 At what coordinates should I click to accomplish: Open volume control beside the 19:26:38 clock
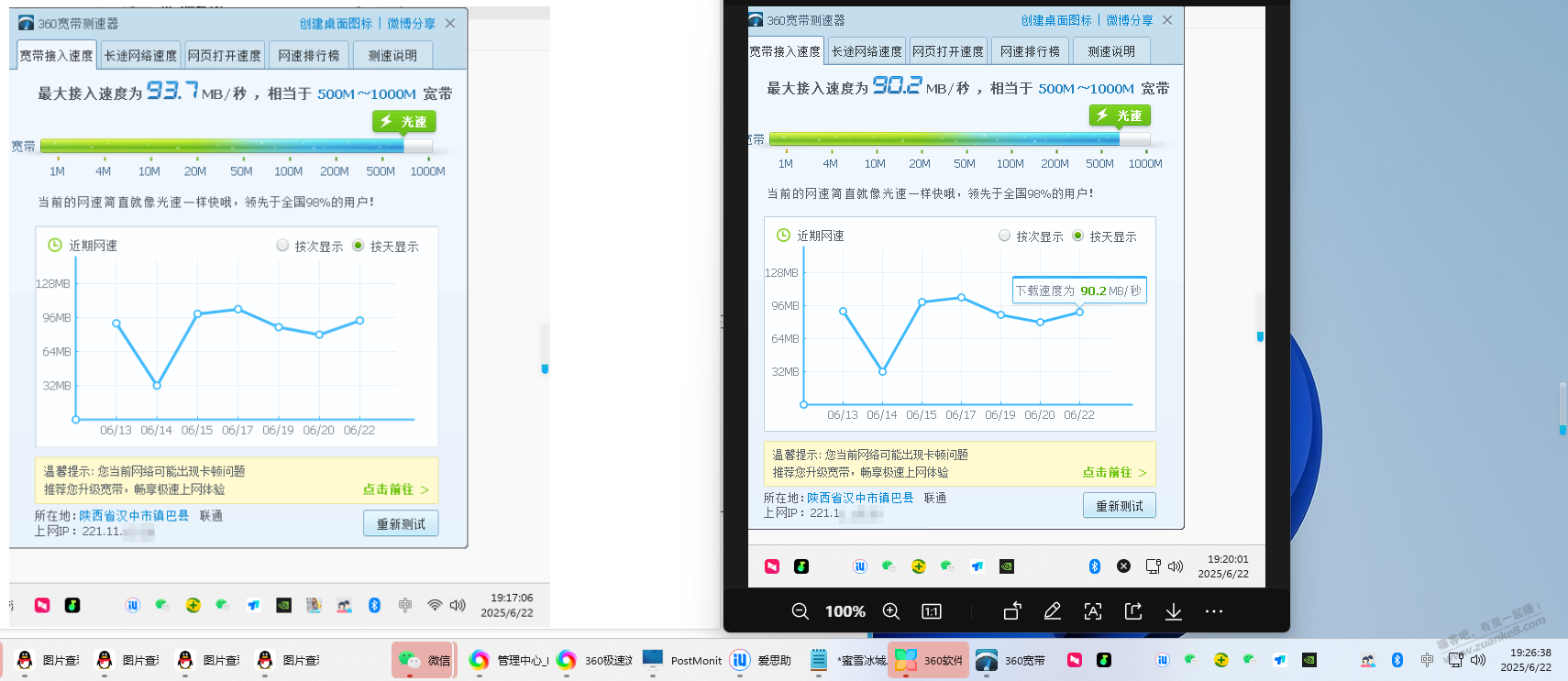[x=1478, y=660]
